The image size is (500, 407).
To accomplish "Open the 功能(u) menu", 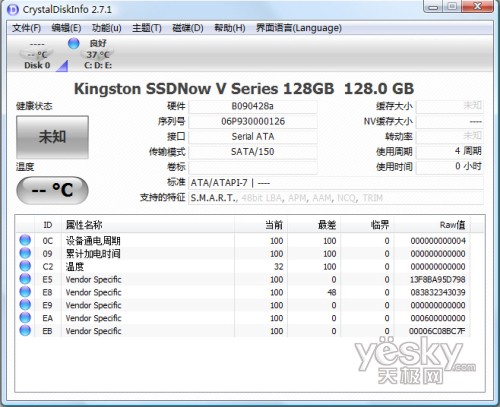I will click(106, 28).
